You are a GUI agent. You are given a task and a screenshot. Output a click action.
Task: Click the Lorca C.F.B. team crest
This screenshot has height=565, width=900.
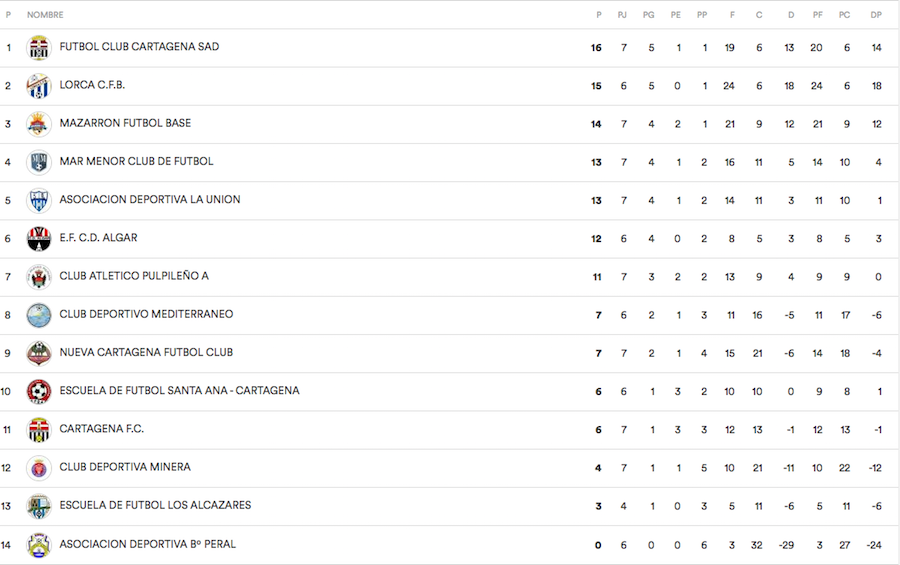38,86
